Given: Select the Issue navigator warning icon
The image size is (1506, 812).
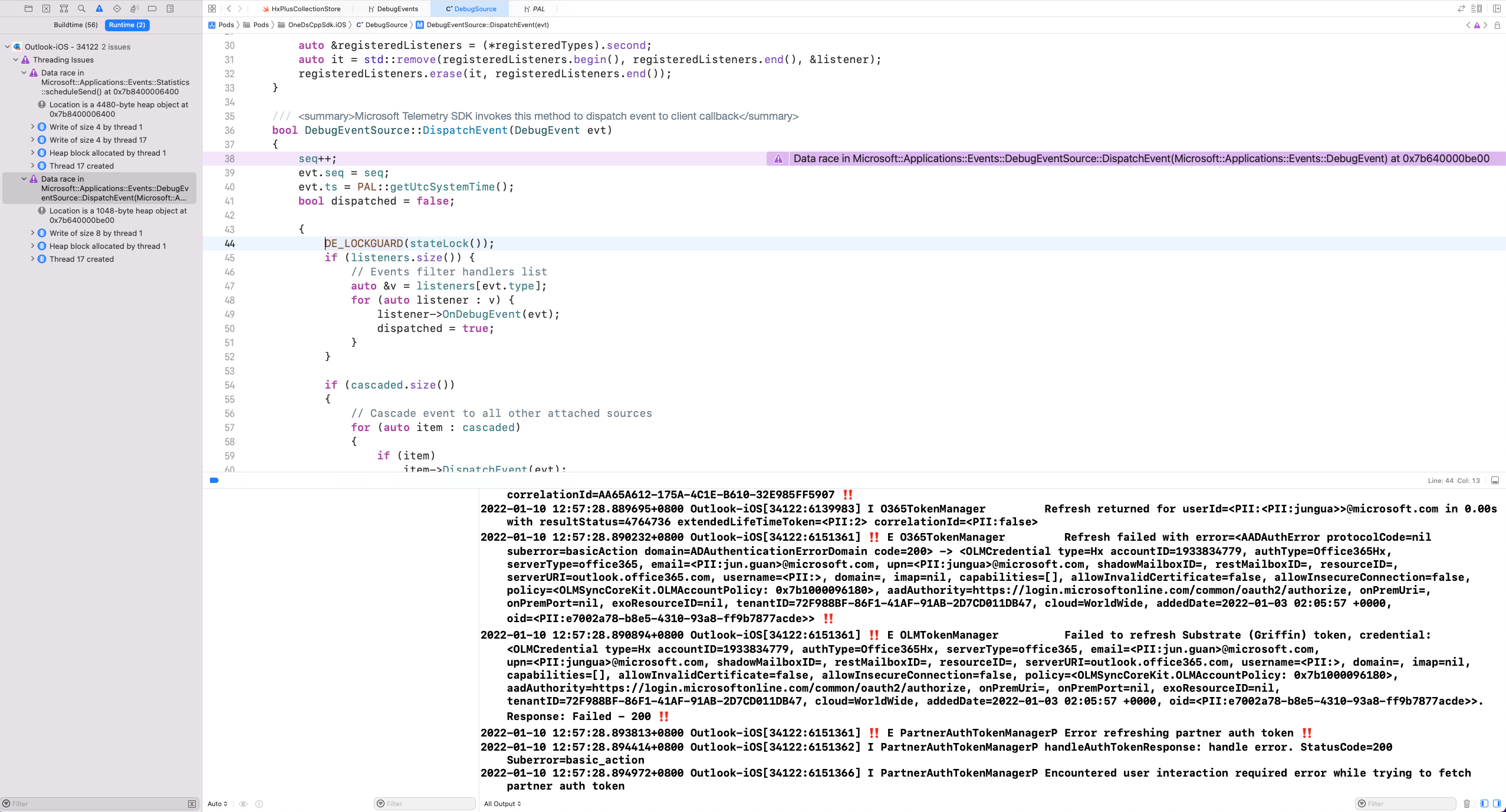Looking at the screenshot, I should click(99, 8).
